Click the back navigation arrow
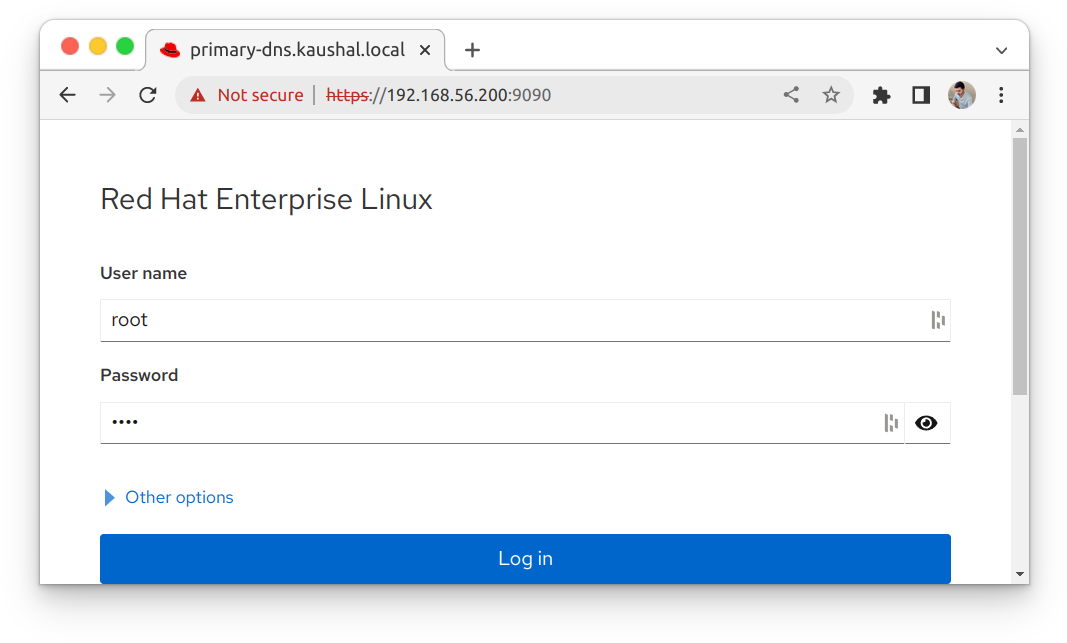 coord(67,94)
